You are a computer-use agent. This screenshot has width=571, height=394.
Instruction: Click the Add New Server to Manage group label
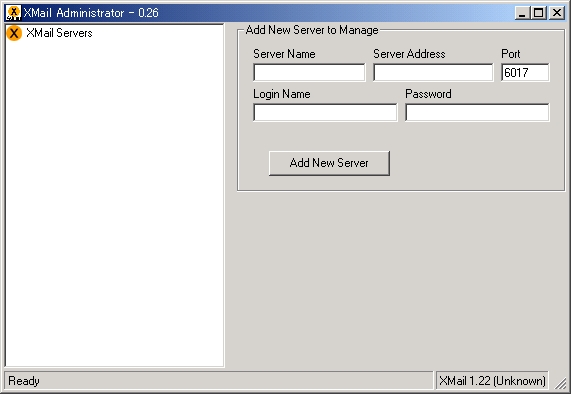point(312,30)
